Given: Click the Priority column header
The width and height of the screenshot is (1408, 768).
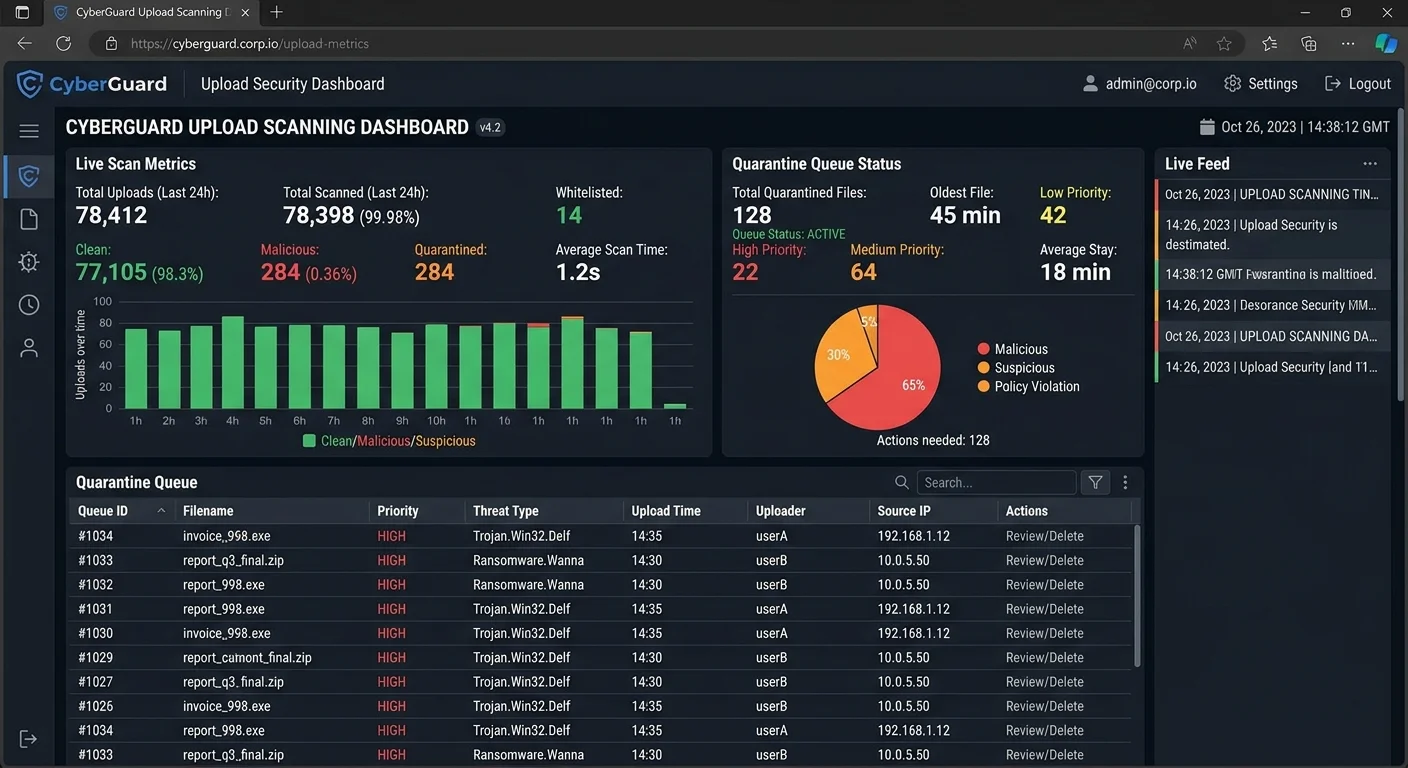Looking at the screenshot, I should click(x=398, y=510).
